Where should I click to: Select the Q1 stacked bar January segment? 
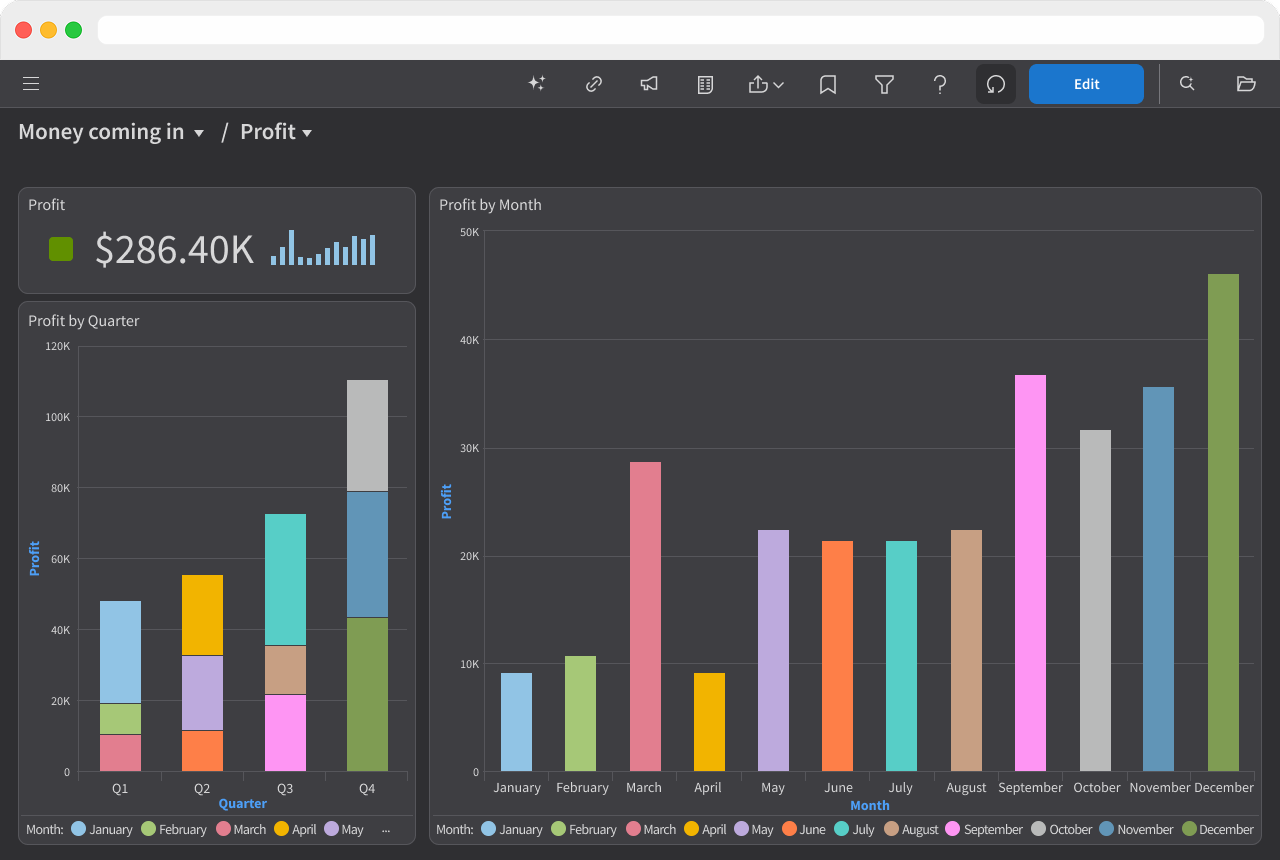tap(120, 652)
